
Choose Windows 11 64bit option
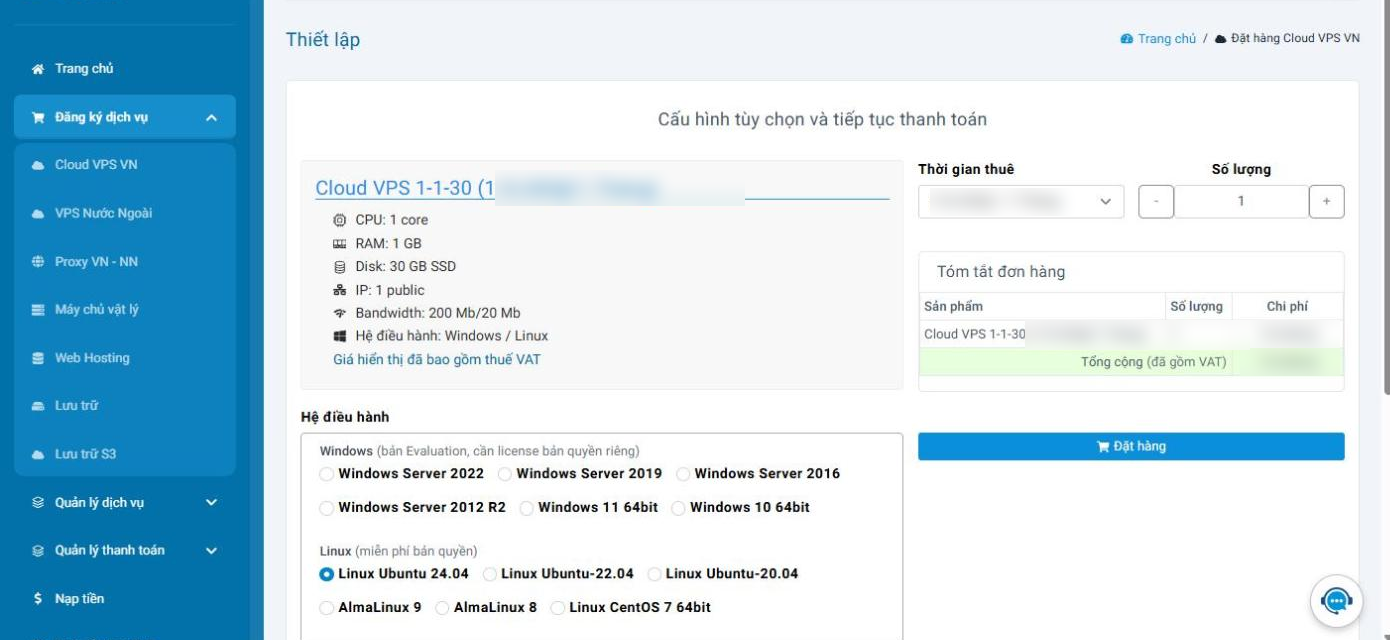coord(527,508)
